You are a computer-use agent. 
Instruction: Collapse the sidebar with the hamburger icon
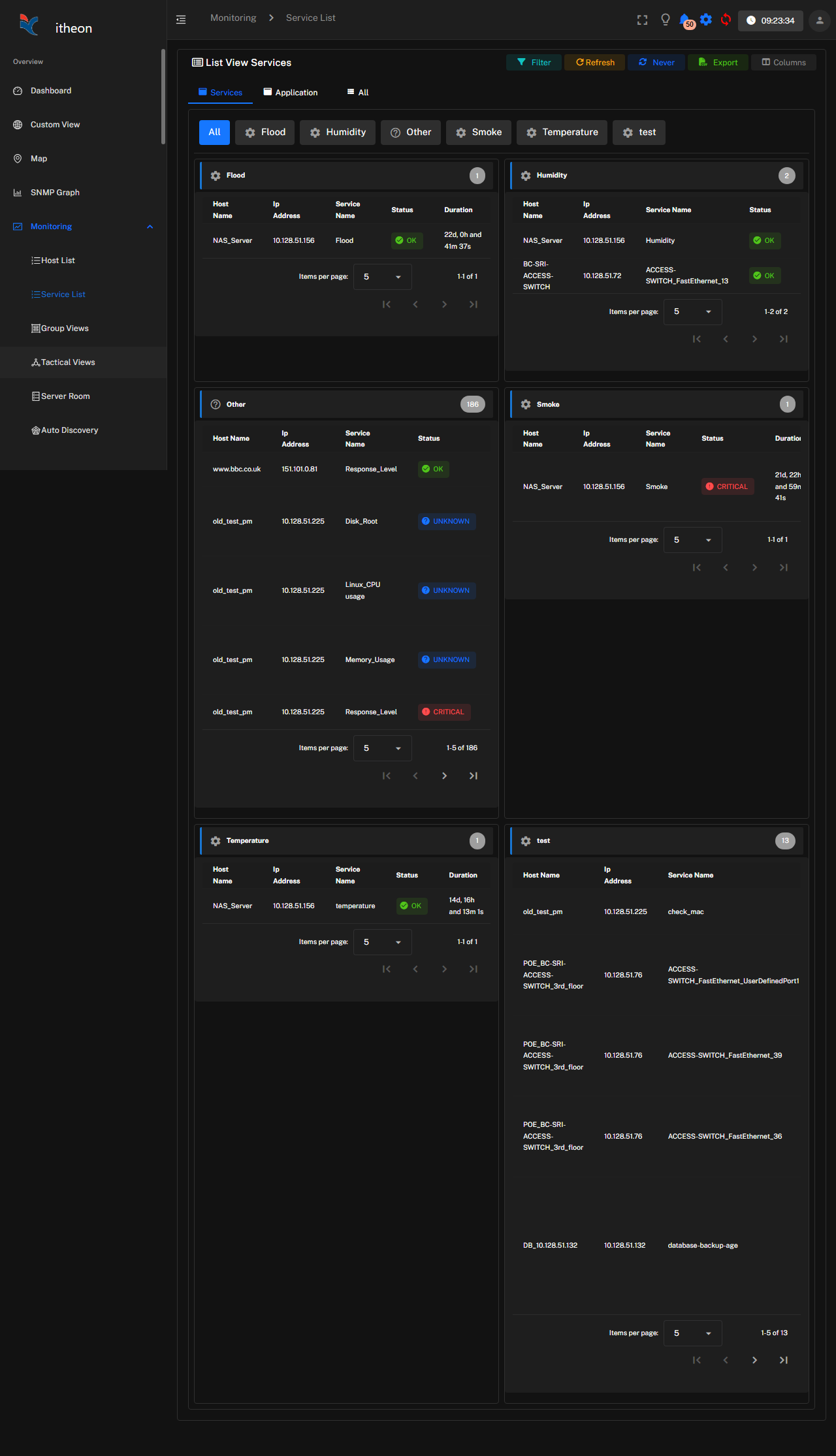(181, 20)
